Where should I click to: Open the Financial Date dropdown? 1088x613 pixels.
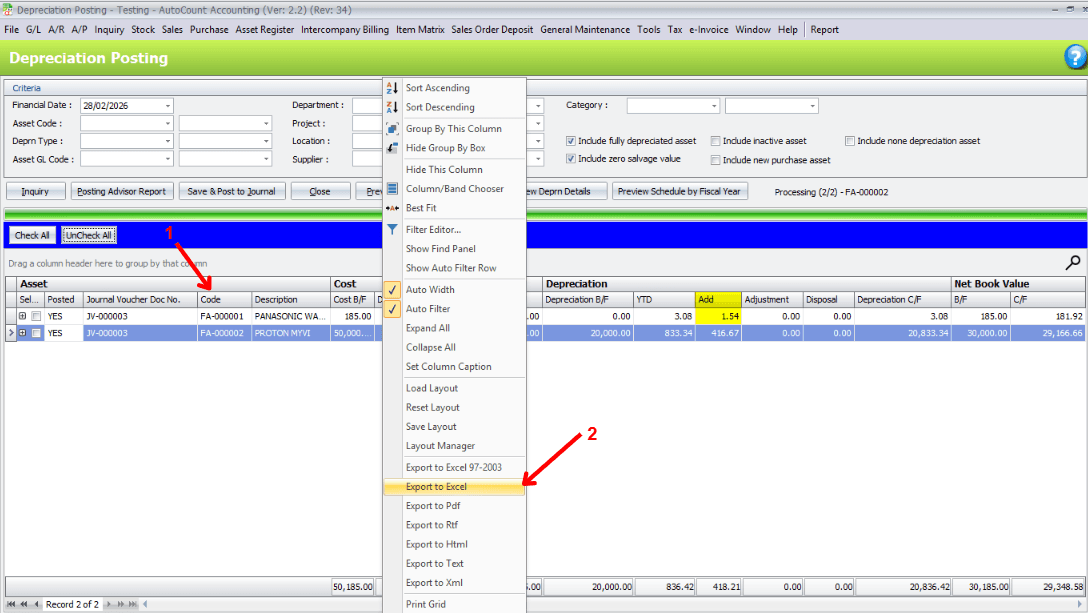click(x=167, y=106)
